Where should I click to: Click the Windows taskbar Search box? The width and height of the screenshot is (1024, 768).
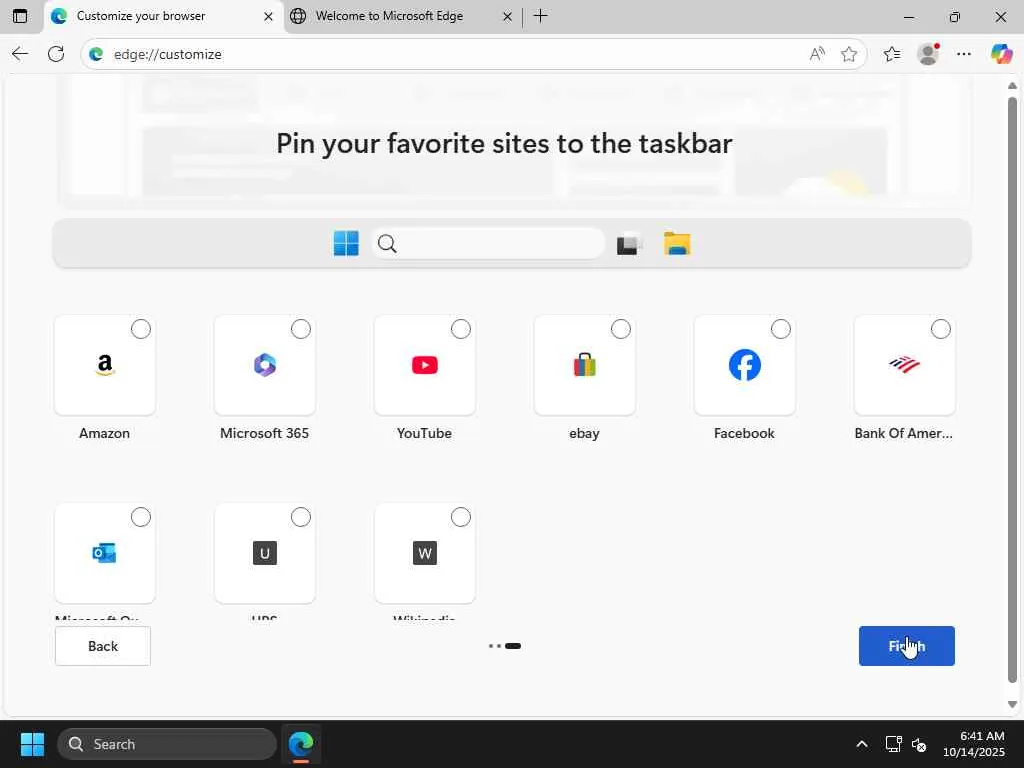tap(167, 744)
